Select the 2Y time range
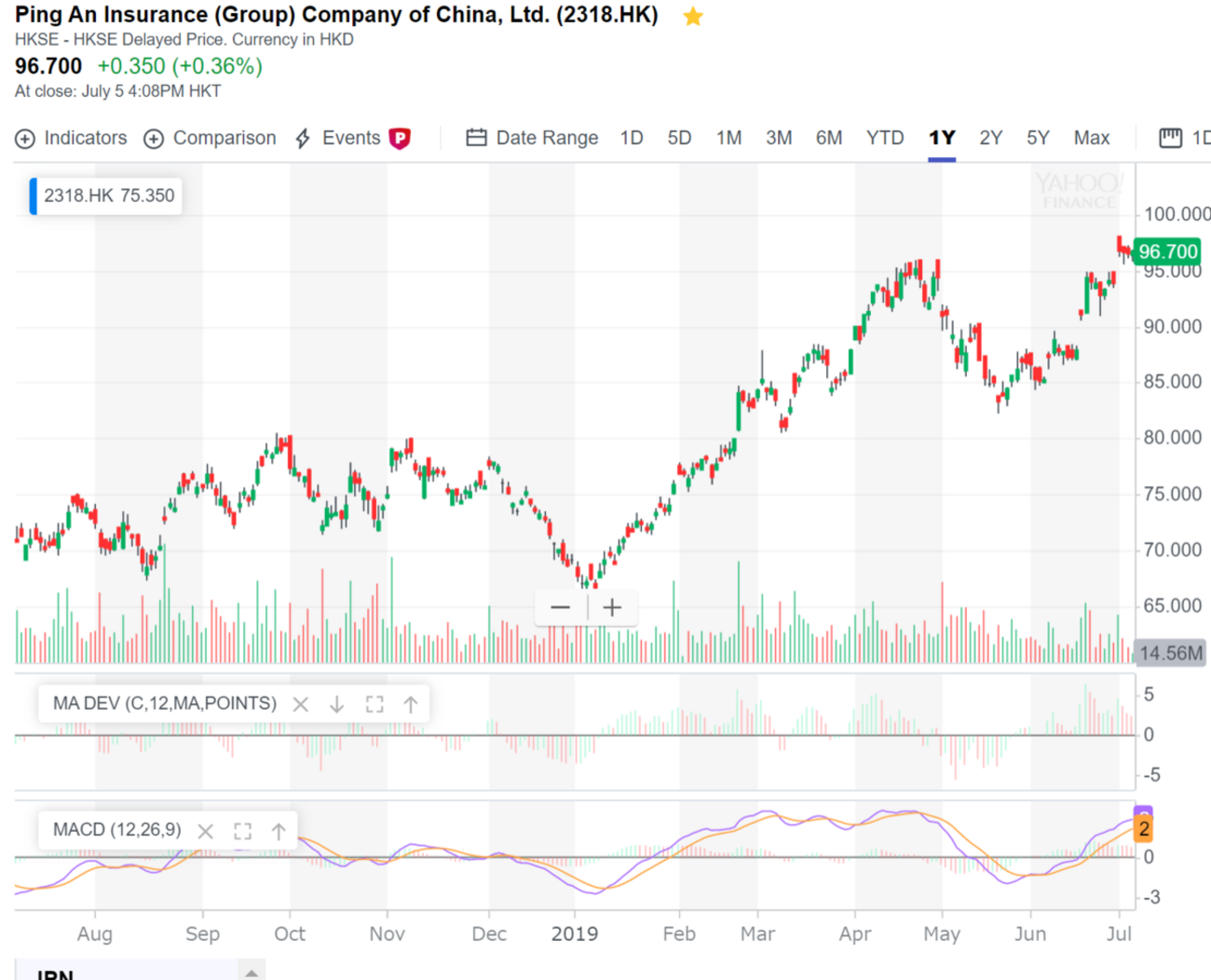 [990, 138]
